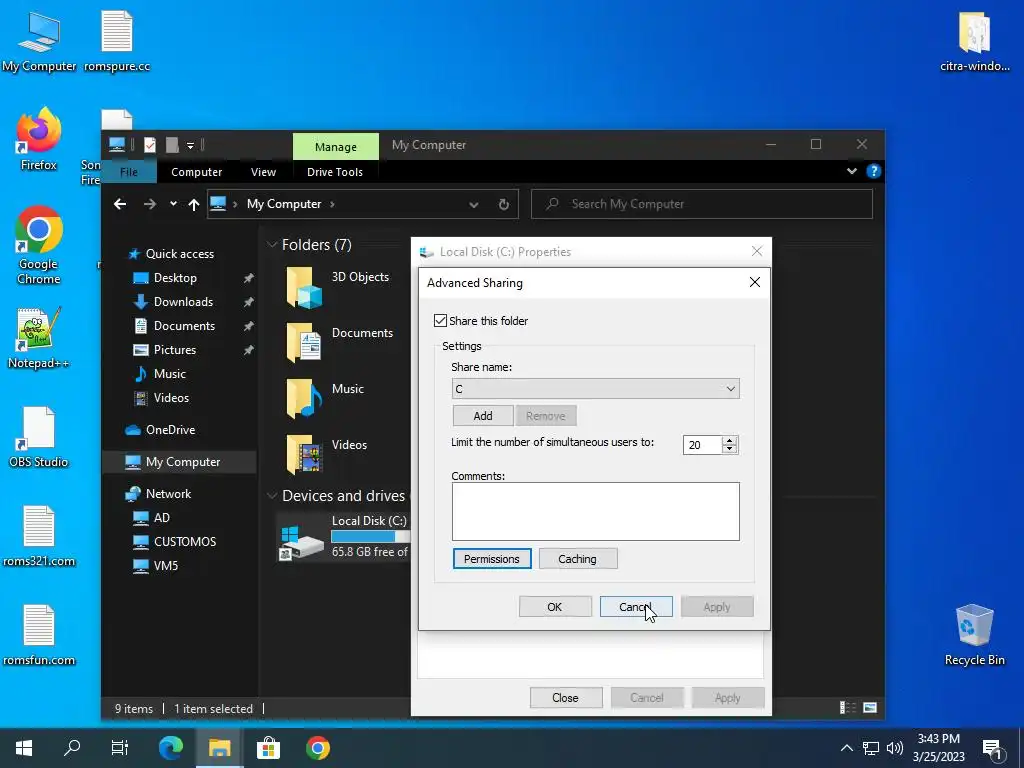This screenshot has height=768, width=1024.
Task: Select Downloads in navigation pane
Action: pyautogui.click(x=183, y=302)
